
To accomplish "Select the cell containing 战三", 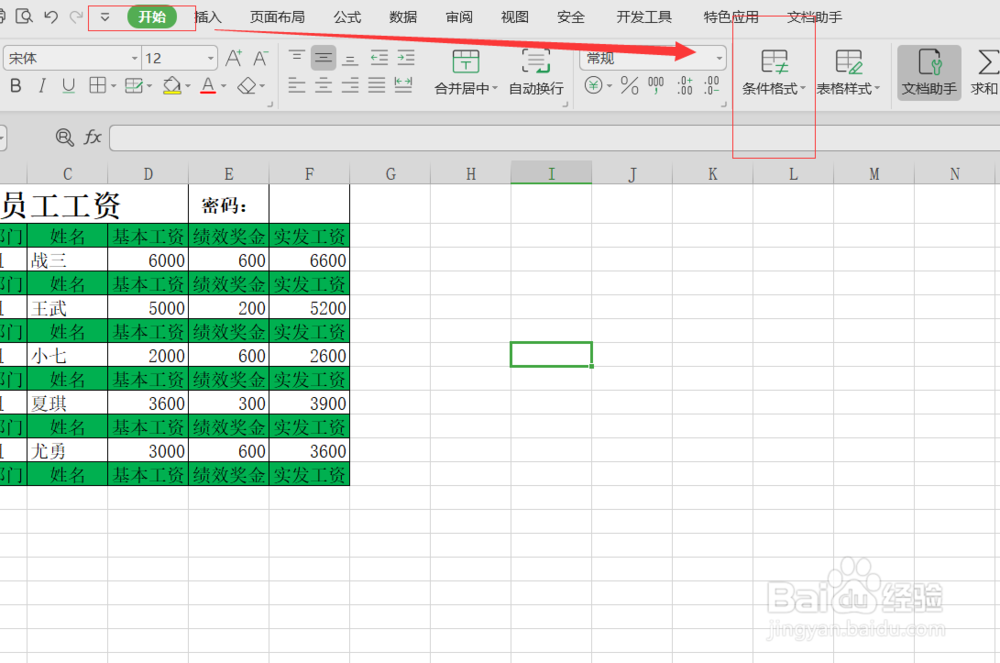I will click(x=68, y=260).
